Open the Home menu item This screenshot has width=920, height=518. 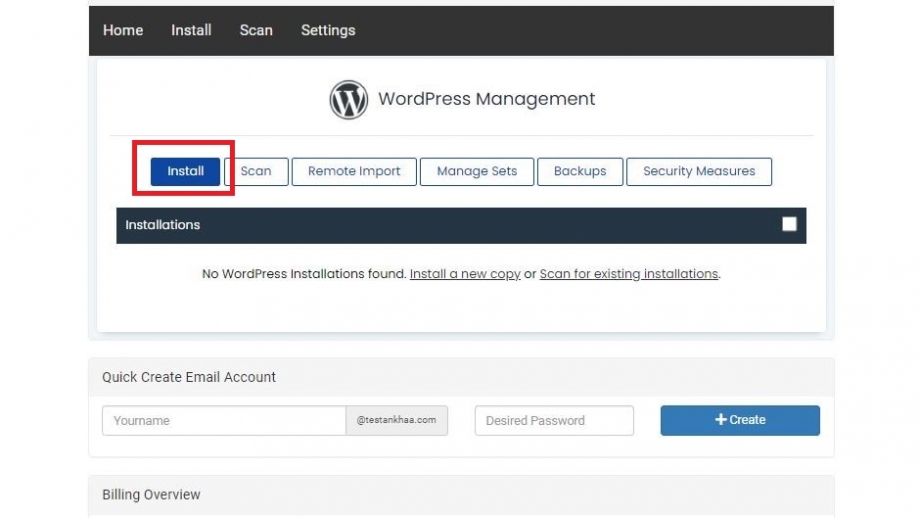[123, 31]
